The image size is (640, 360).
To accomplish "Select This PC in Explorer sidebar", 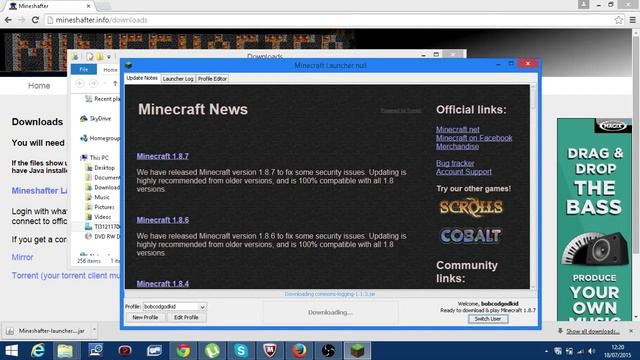I will (x=95, y=158).
